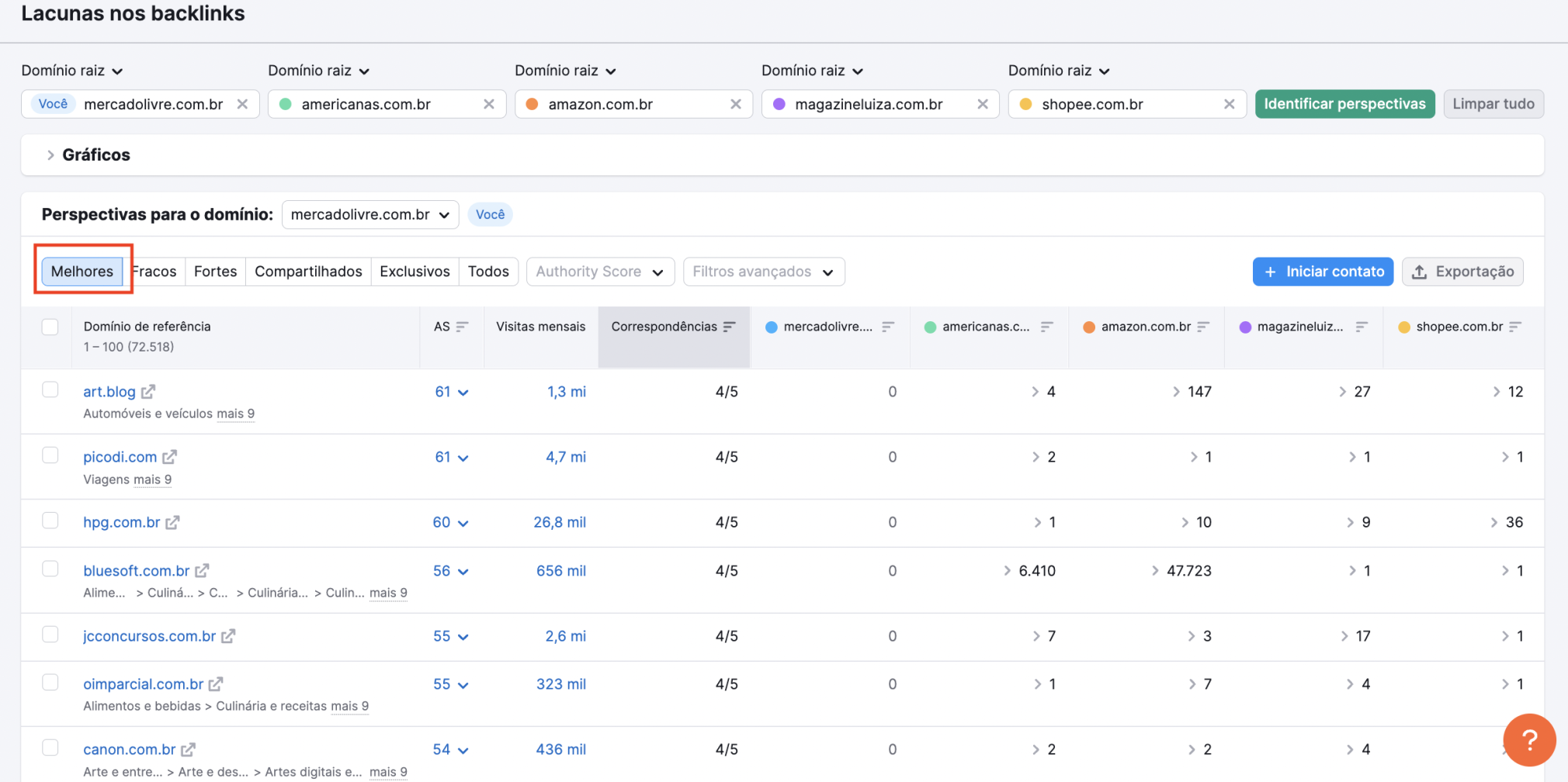Open Domínio raiz dropdown above magazineluiza
Screen dimensions: 1568x782
(813, 71)
